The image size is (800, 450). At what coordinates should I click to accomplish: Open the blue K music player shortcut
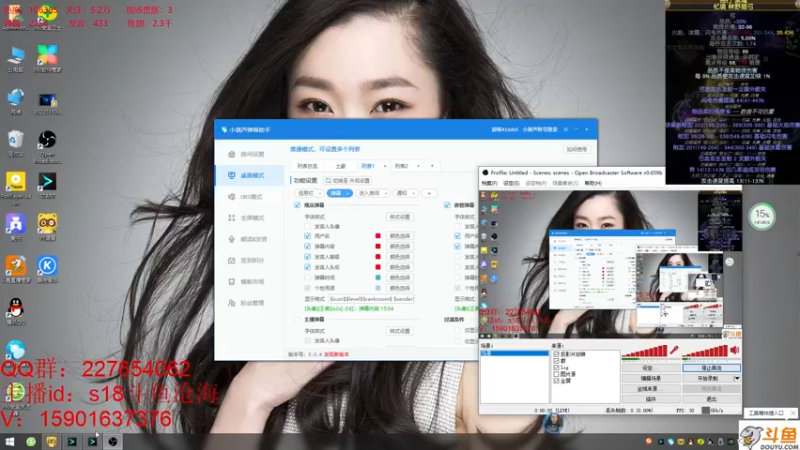click(x=47, y=269)
